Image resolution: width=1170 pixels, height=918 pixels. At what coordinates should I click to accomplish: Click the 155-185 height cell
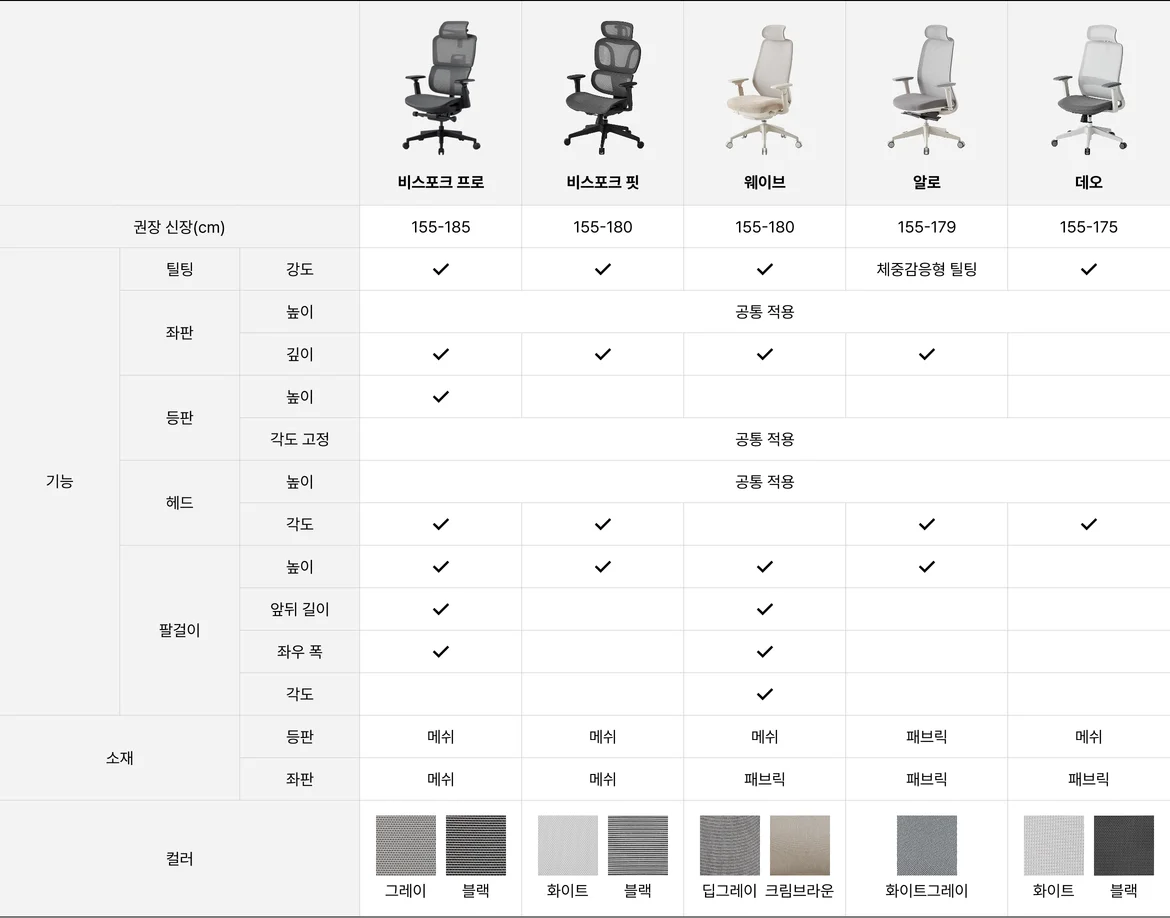point(440,227)
